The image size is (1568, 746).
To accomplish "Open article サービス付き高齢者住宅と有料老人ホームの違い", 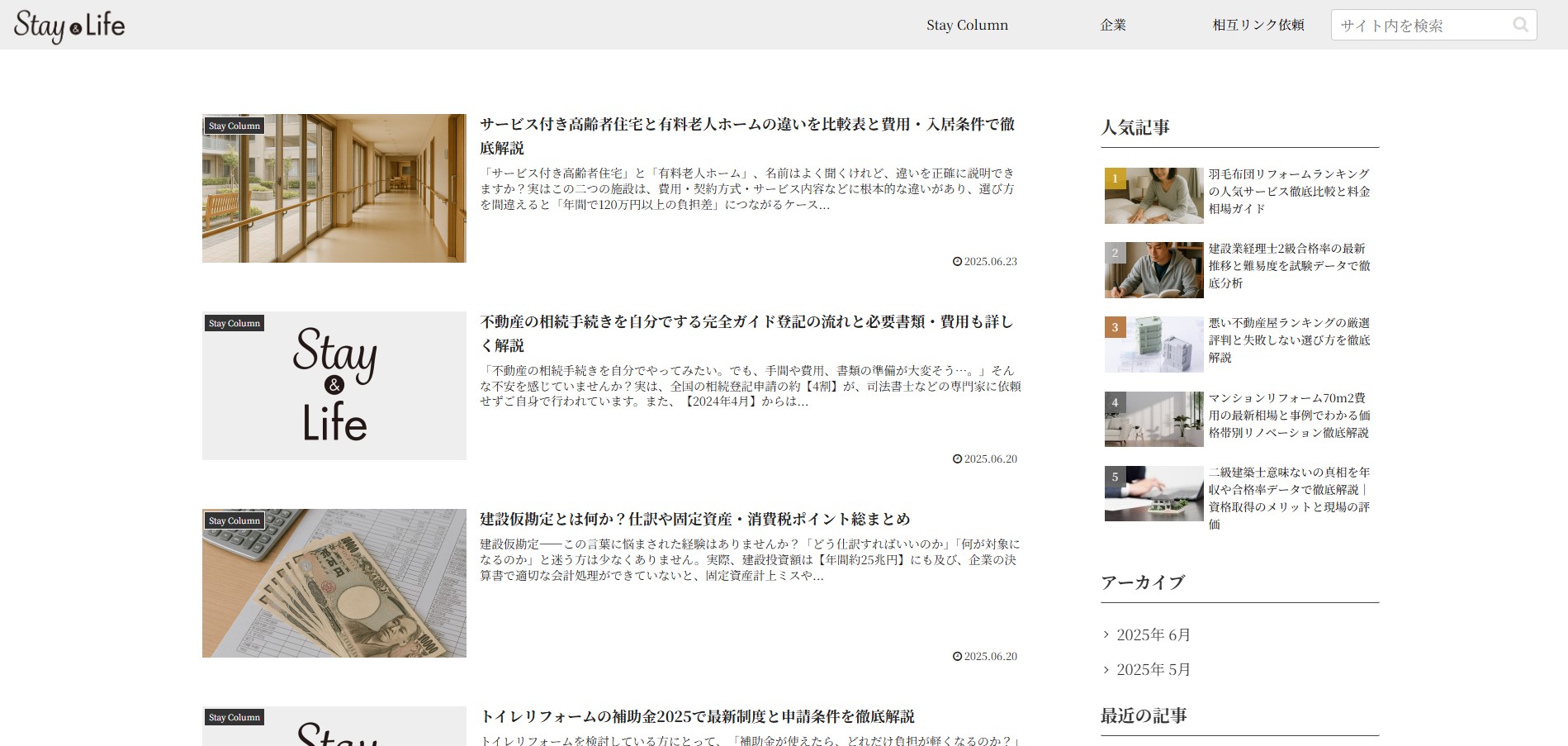I will [x=747, y=135].
